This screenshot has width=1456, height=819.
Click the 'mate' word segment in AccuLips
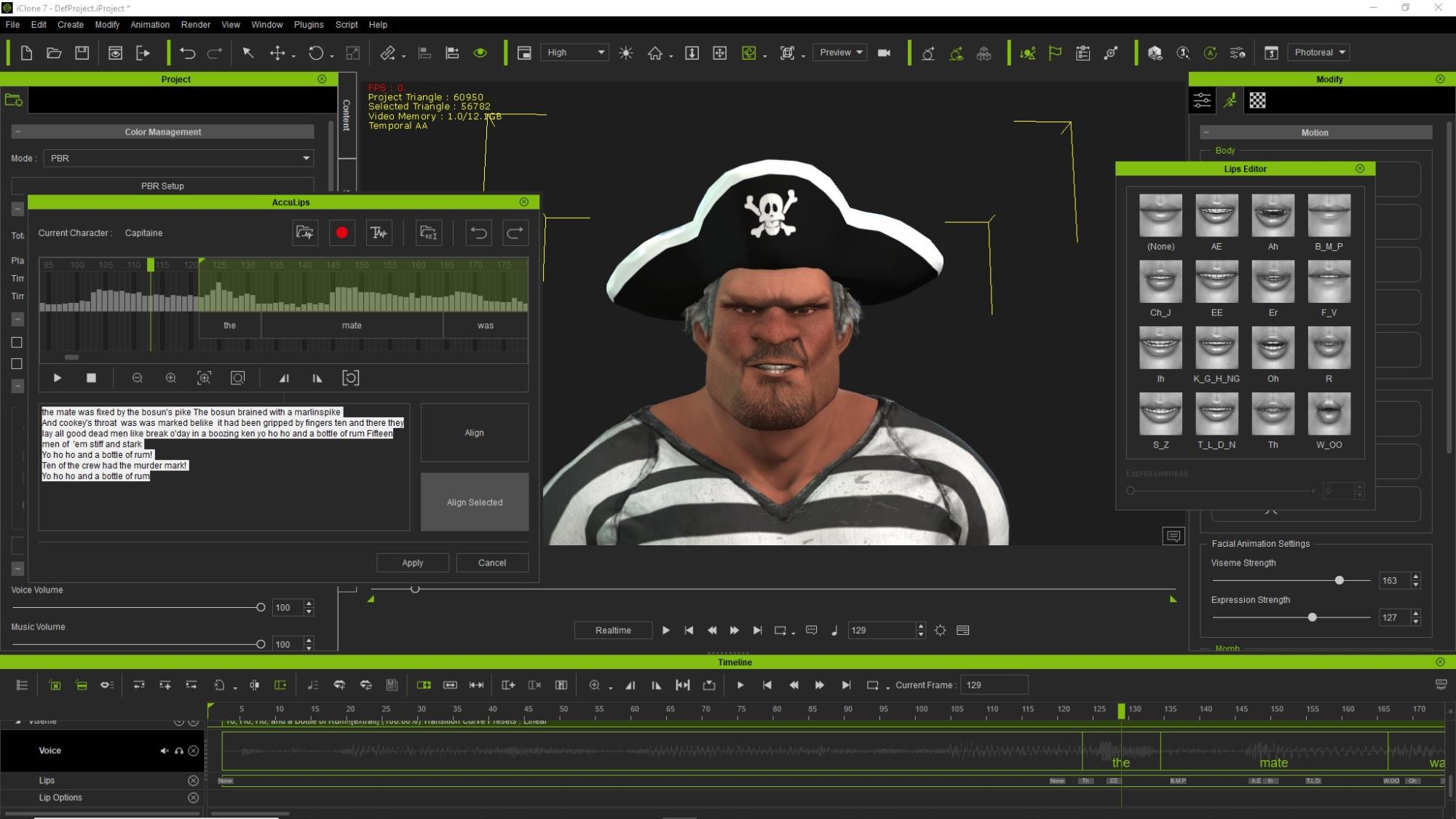click(352, 325)
